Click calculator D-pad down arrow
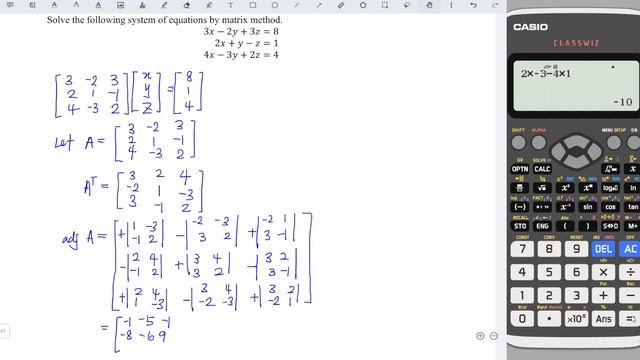The width and height of the screenshot is (640, 360). [576, 163]
